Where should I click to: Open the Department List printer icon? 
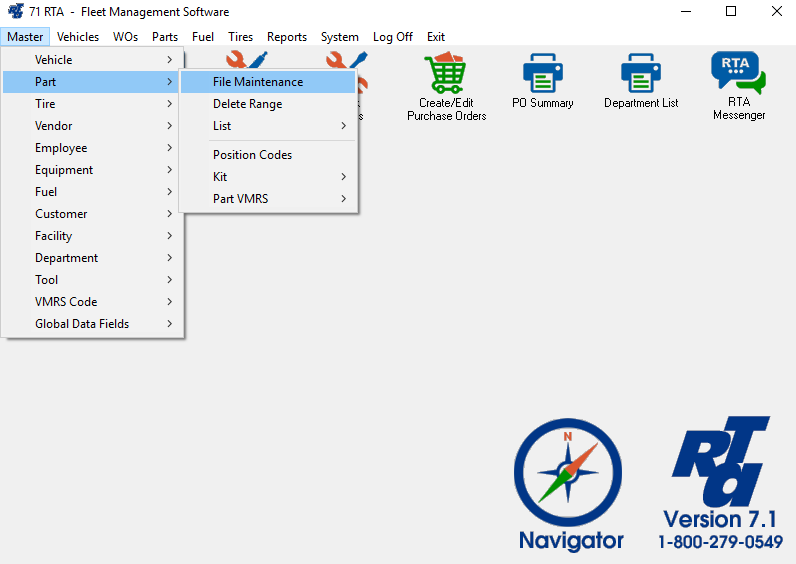point(641,73)
